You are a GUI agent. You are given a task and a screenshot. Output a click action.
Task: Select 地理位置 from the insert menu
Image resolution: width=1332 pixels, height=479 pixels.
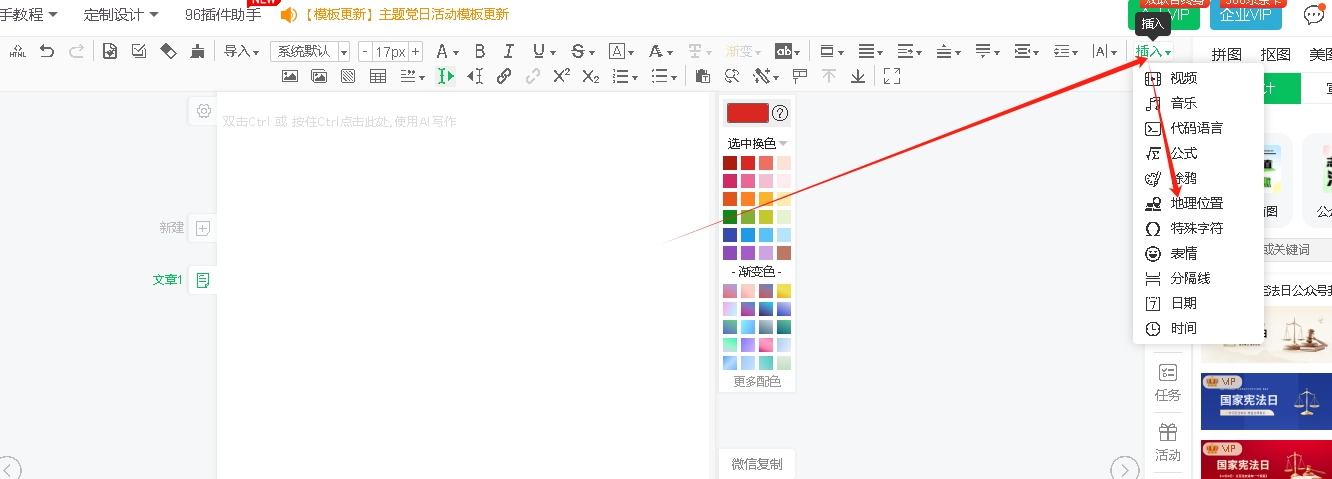click(x=1196, y=203)
